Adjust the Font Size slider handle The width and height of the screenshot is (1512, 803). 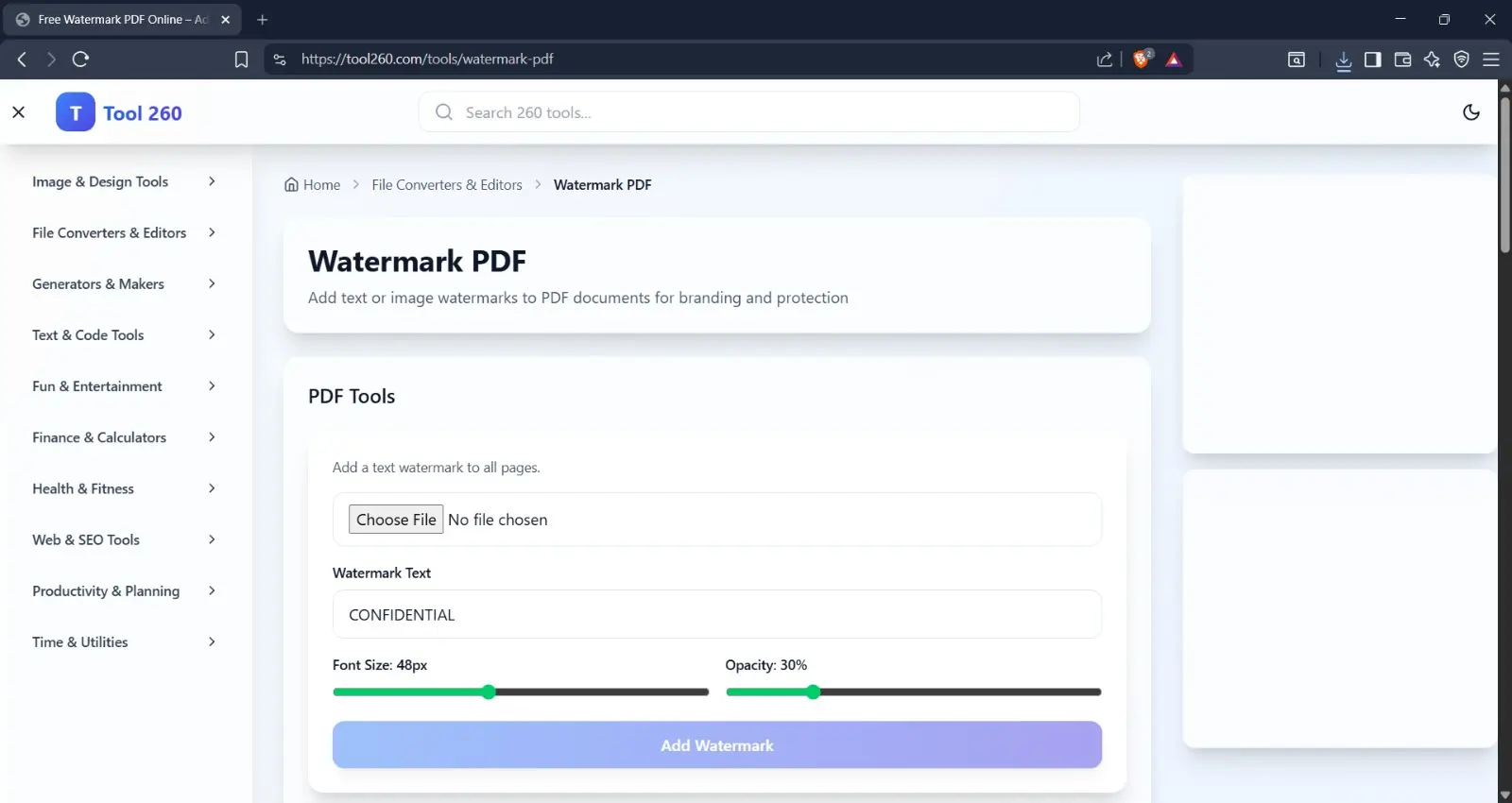click(489, 692)
